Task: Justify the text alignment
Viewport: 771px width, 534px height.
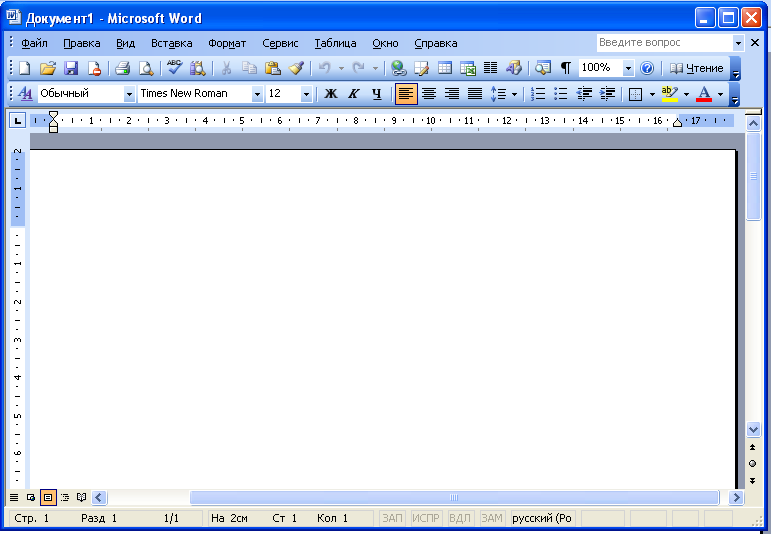Action: pos(474,93)
